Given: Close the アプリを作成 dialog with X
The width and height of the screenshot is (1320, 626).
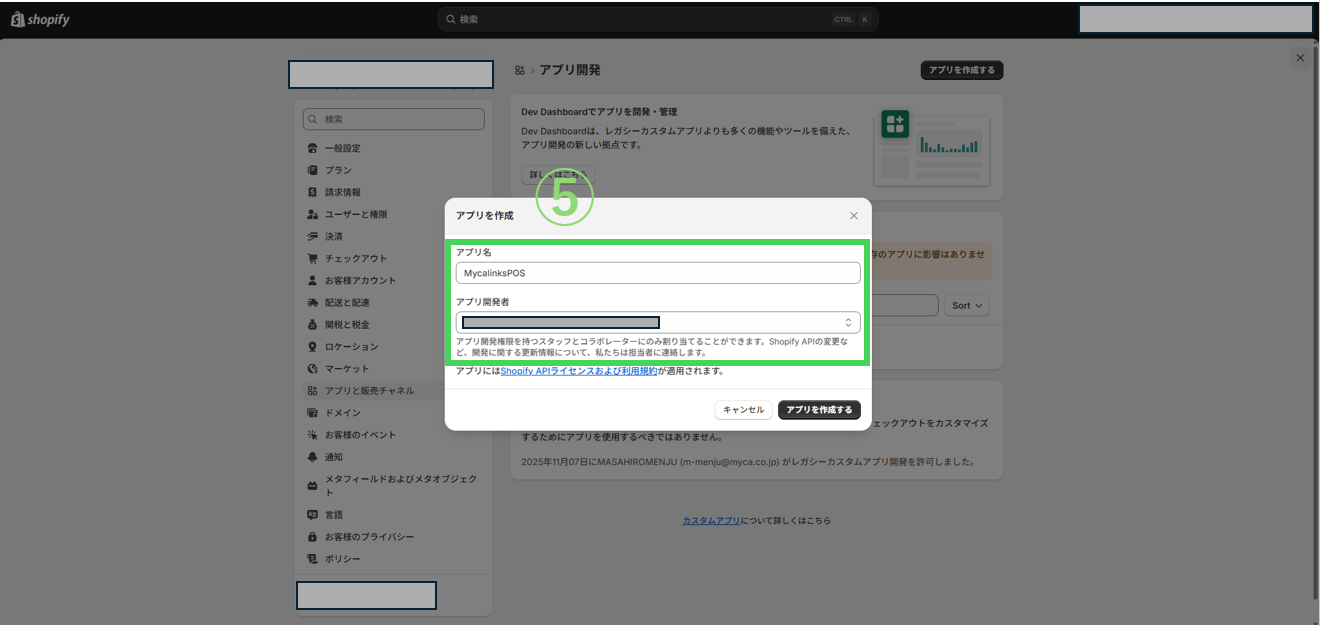Looking at the screenshot, I should tap(853, 216).
